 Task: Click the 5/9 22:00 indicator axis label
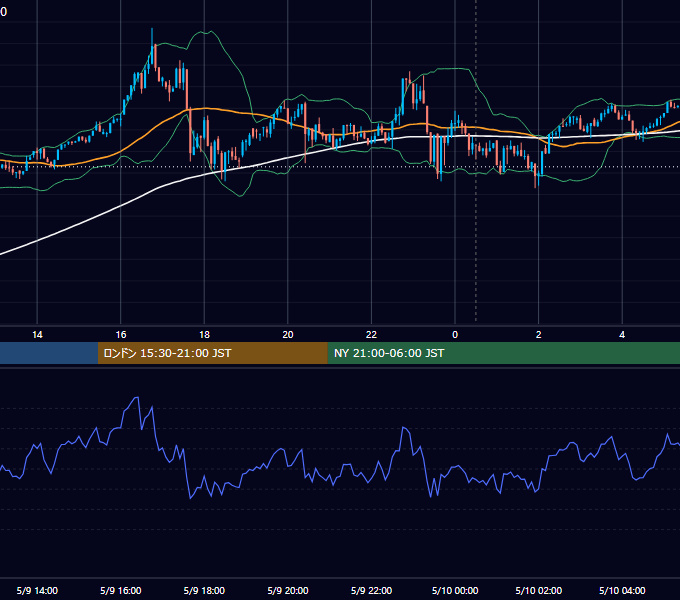pos(371,590)
